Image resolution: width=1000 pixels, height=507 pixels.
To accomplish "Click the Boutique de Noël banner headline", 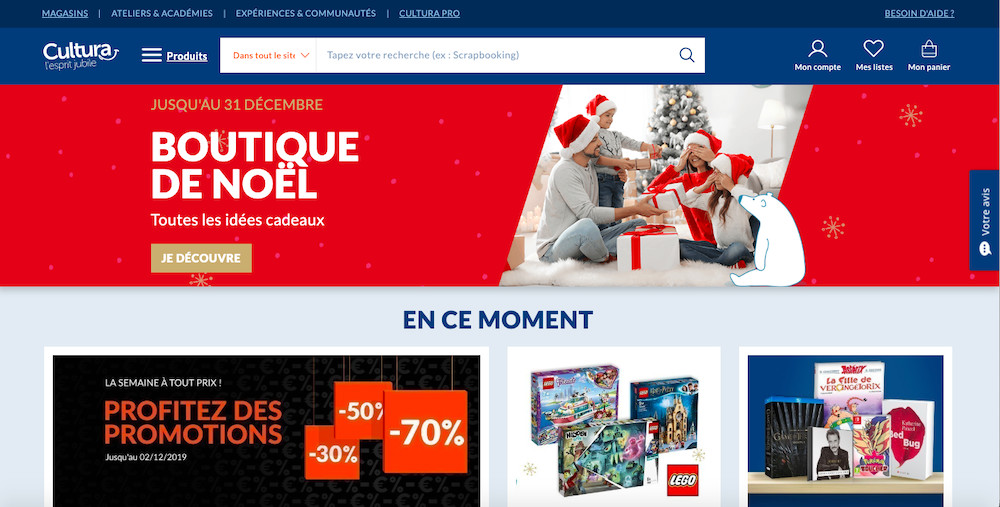I will pyautogui.click(x=254, y=165).
